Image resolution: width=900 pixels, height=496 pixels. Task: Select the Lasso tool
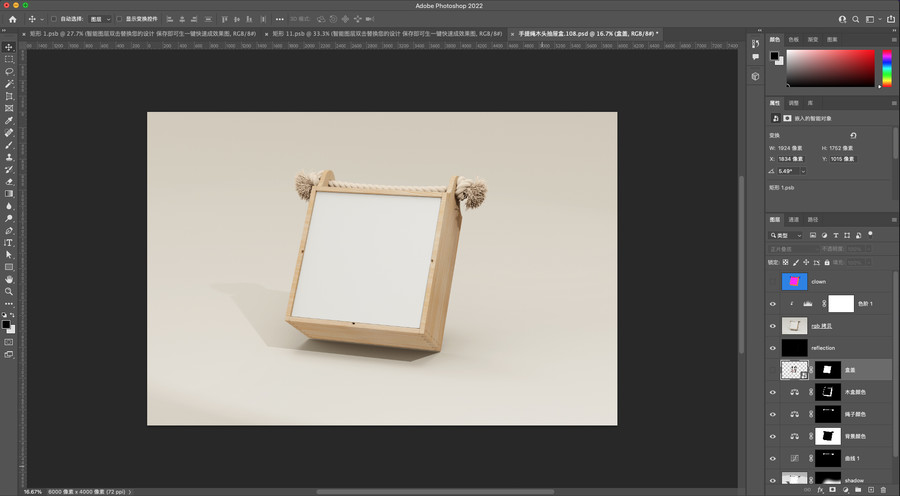(9, 72)
